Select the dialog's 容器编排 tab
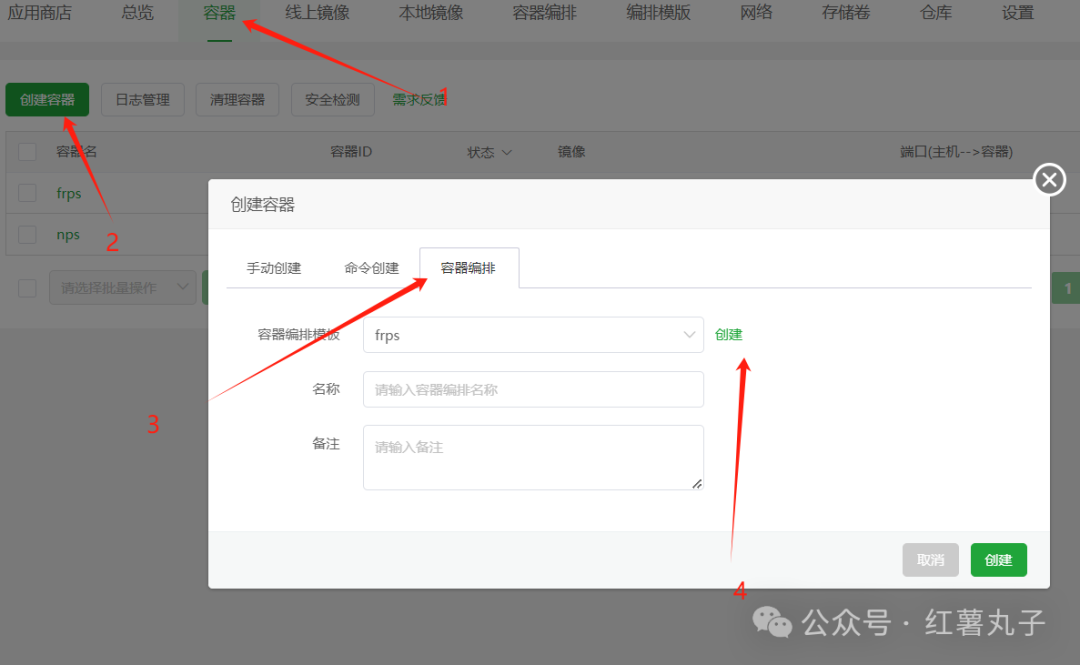Image resolution: width=1080 pixels, height=665 pixels. pyautogui.click(x=468, y=268)
